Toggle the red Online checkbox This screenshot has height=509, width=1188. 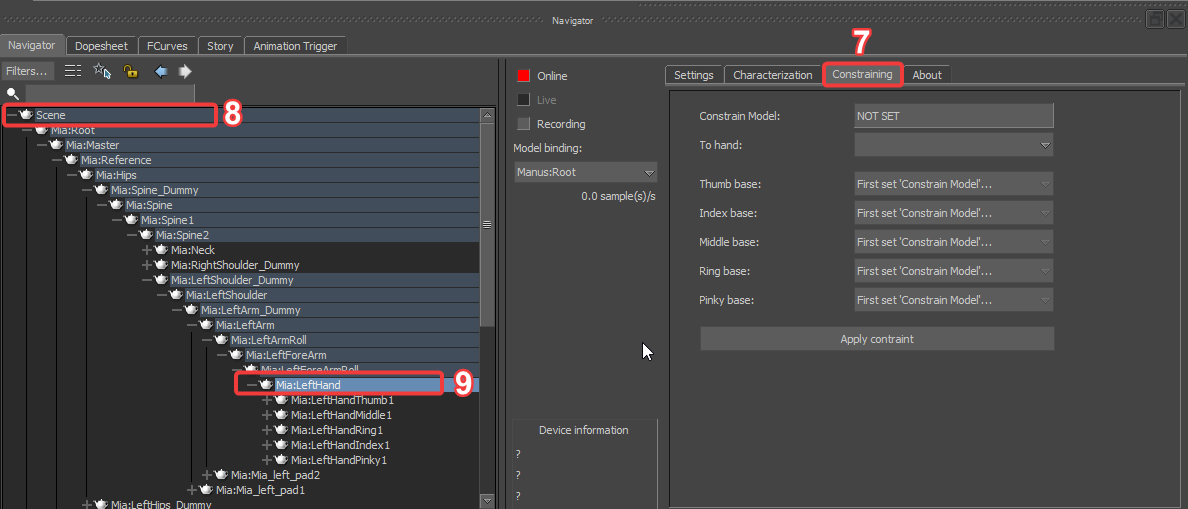523,76
